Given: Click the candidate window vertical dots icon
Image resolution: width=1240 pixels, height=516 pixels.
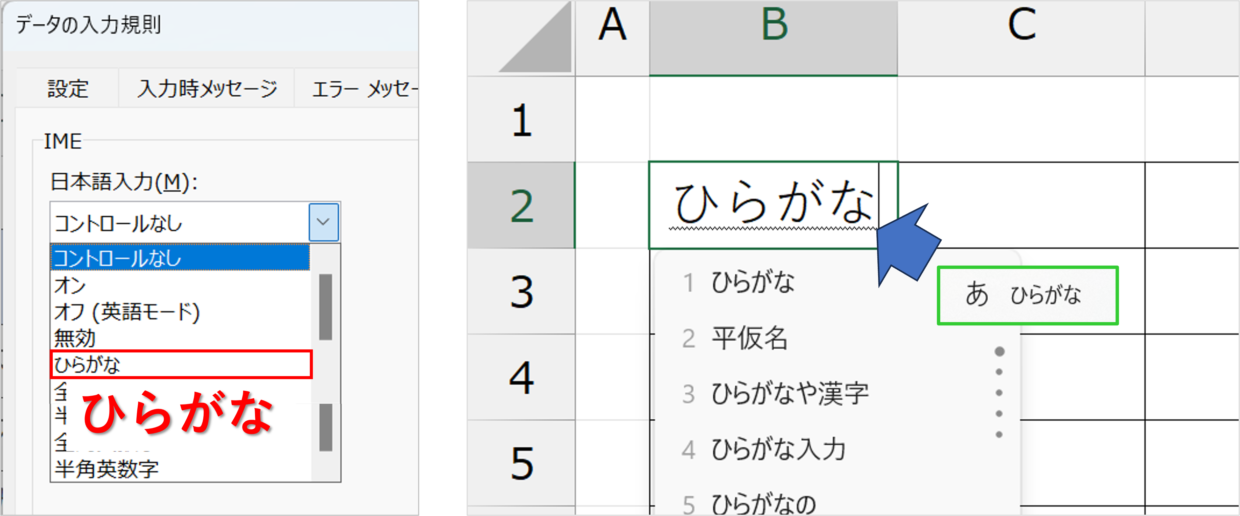Looking at the screenshot, I should click(x=999, y=393).
